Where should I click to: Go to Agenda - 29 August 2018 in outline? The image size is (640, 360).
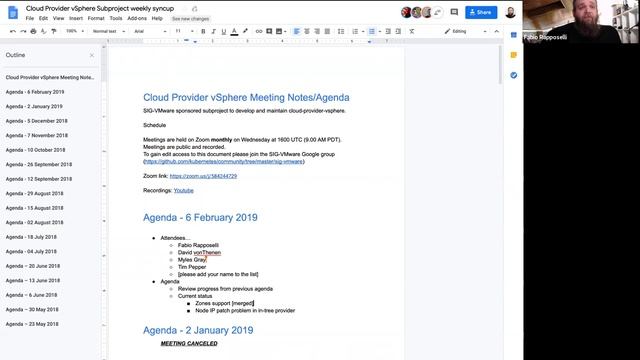click(x=34, y=193)
